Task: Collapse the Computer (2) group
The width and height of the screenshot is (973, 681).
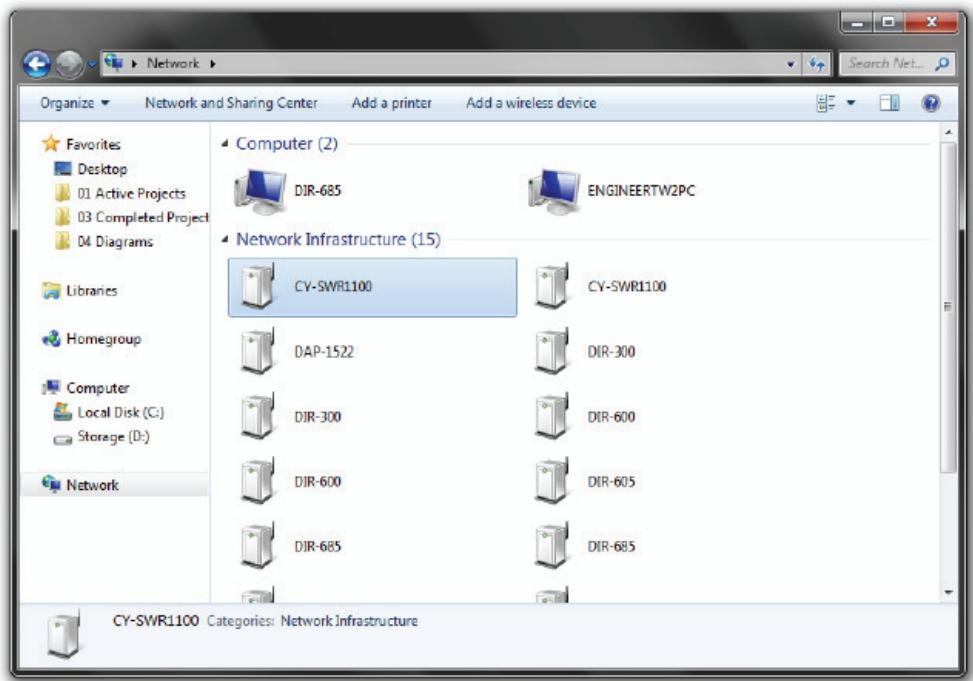Action: click(x=225, y=144)
